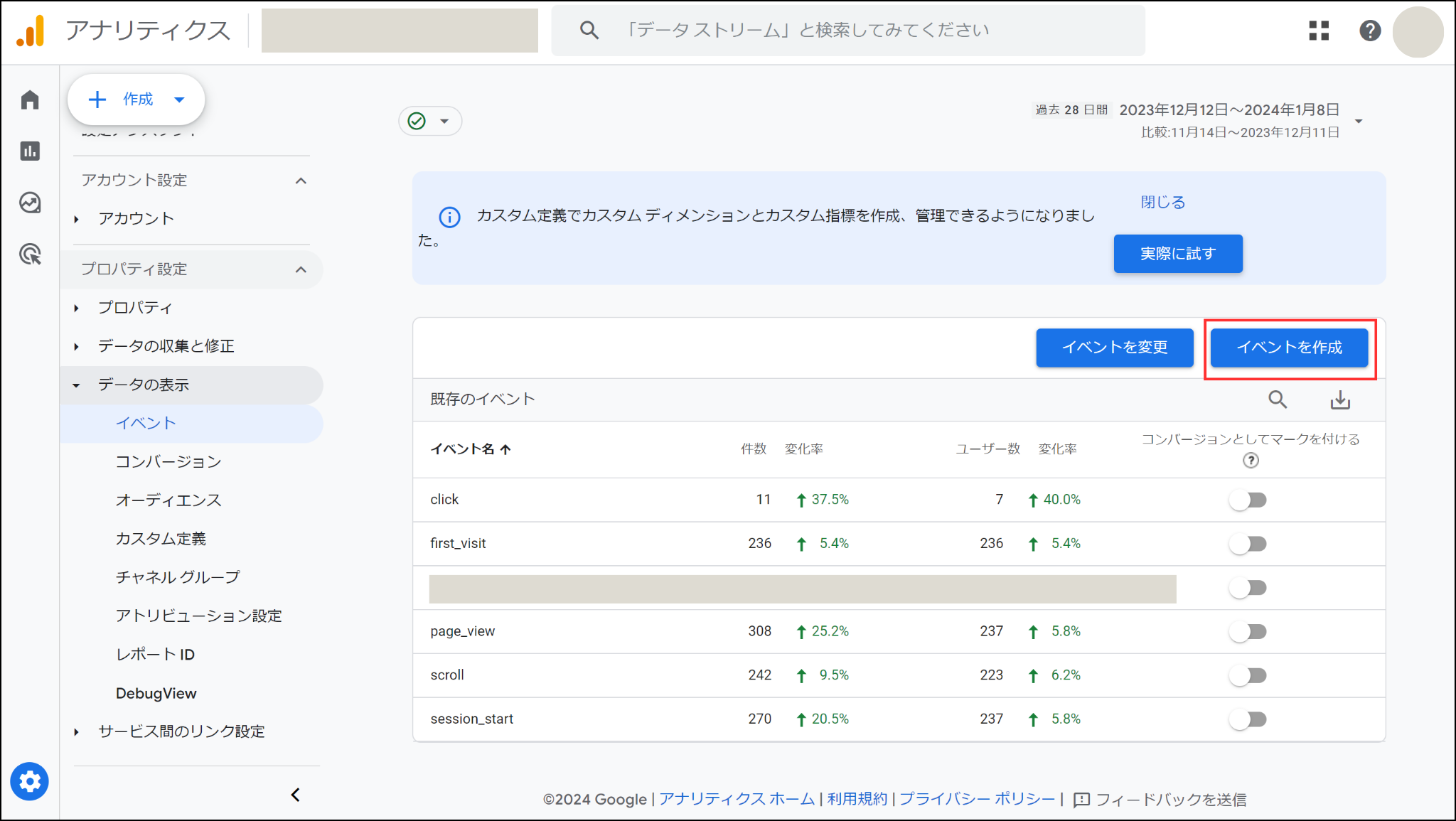Viewport: 1456px width, 821px height.
Task: Toggle conversion switch for first_visit event
Action: click(1248, 544)
